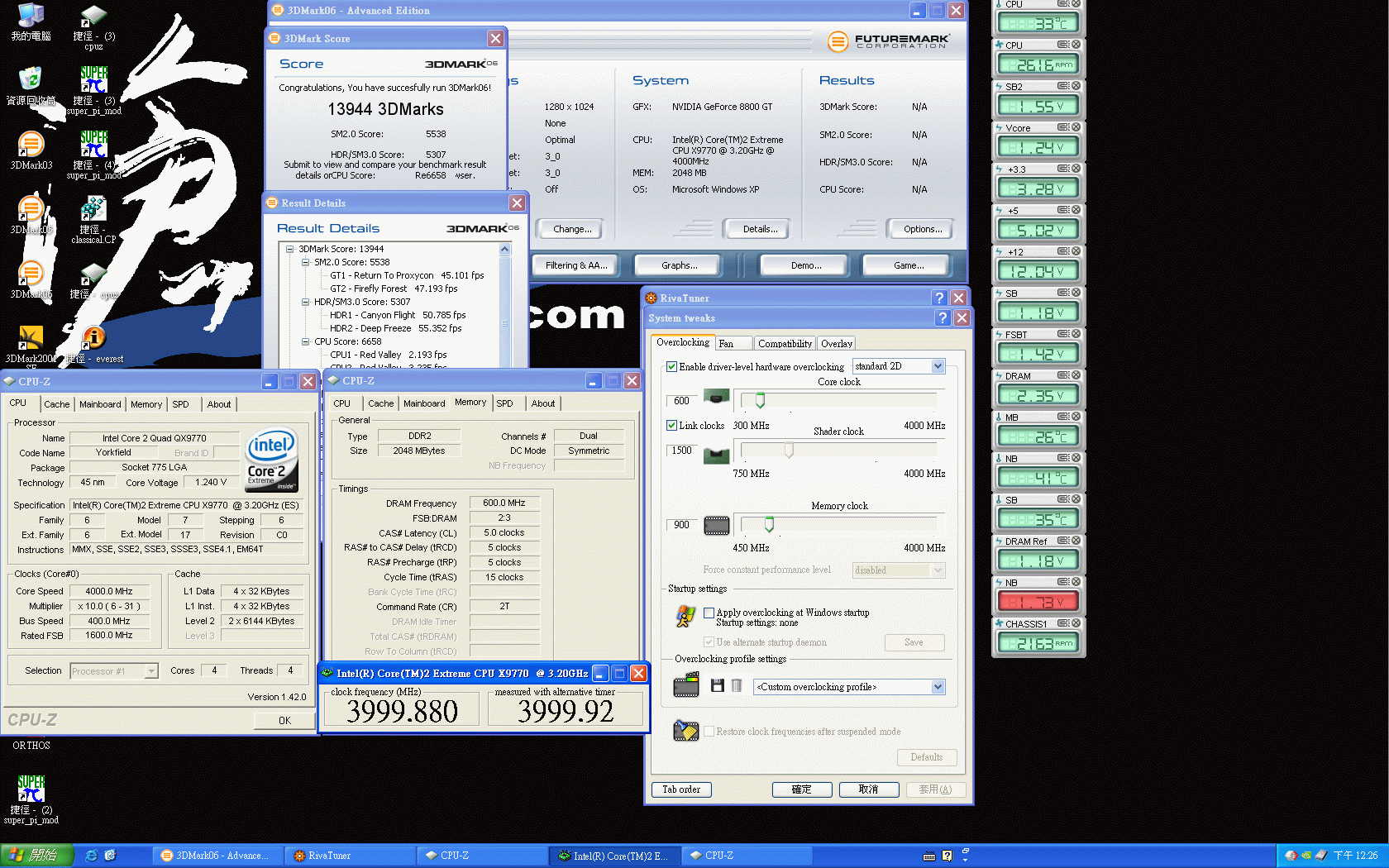1389x868 pixels.
Task: Click the keyboard language bar icon in taskbar
Action: 929,856
